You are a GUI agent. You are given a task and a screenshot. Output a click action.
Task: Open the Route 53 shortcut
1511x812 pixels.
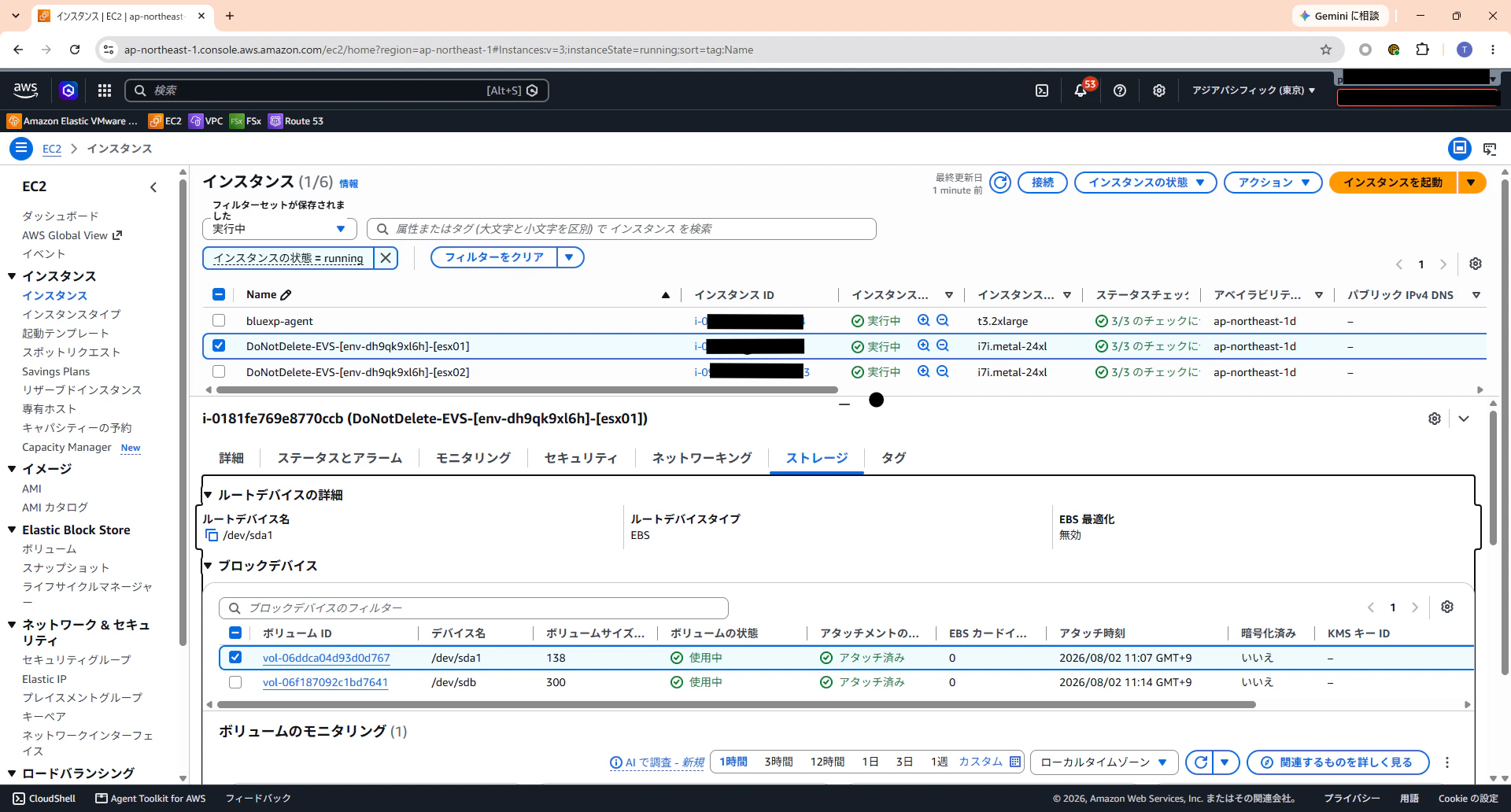pyautogui.click(x=296, y=121)
